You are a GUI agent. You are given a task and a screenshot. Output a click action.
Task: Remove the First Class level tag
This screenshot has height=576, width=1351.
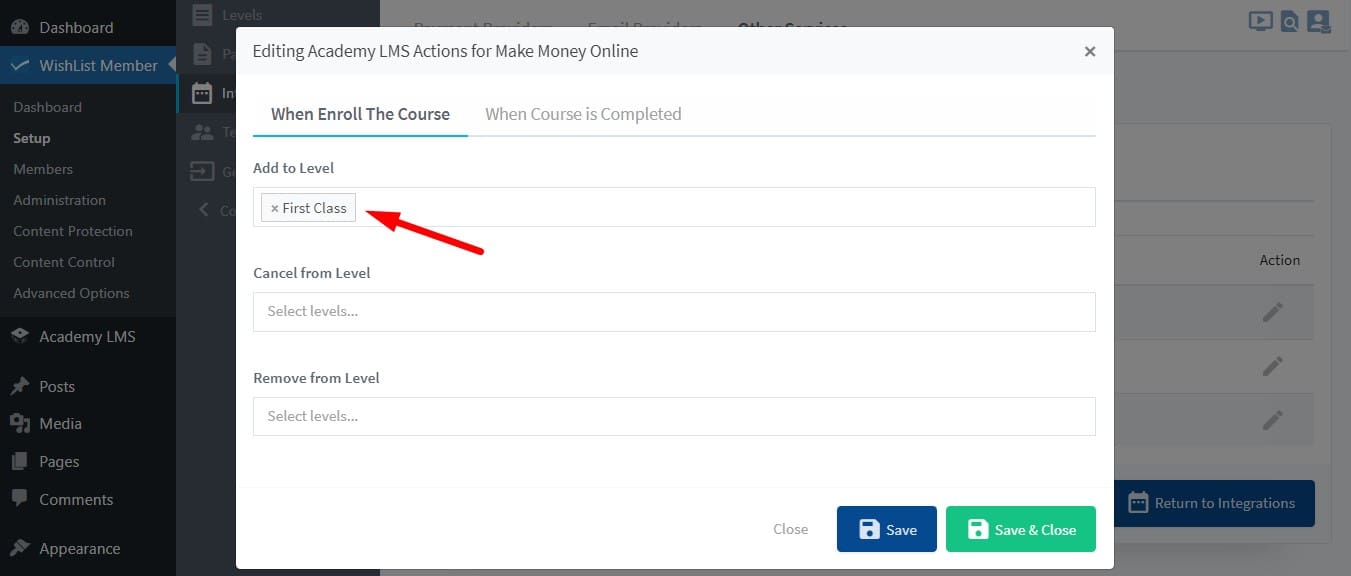274,207
